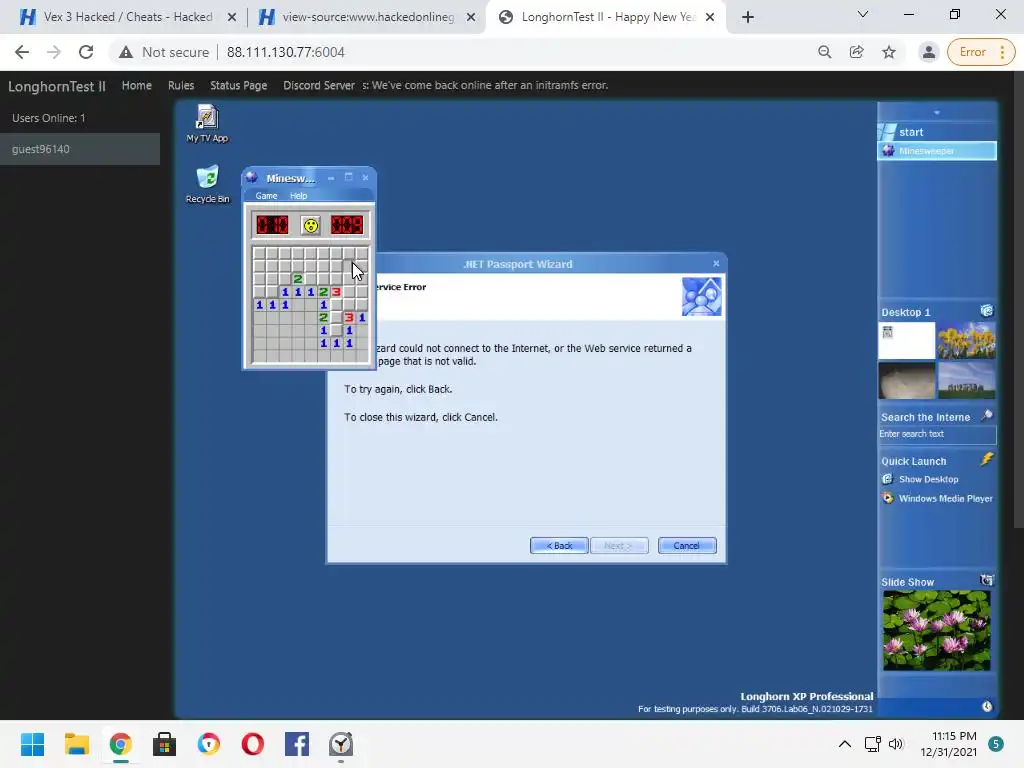Open the Help menu in Minesweeper
The height and width of the screenshot is (768, 1024).
pyautogui.click(x=298, y=196)
